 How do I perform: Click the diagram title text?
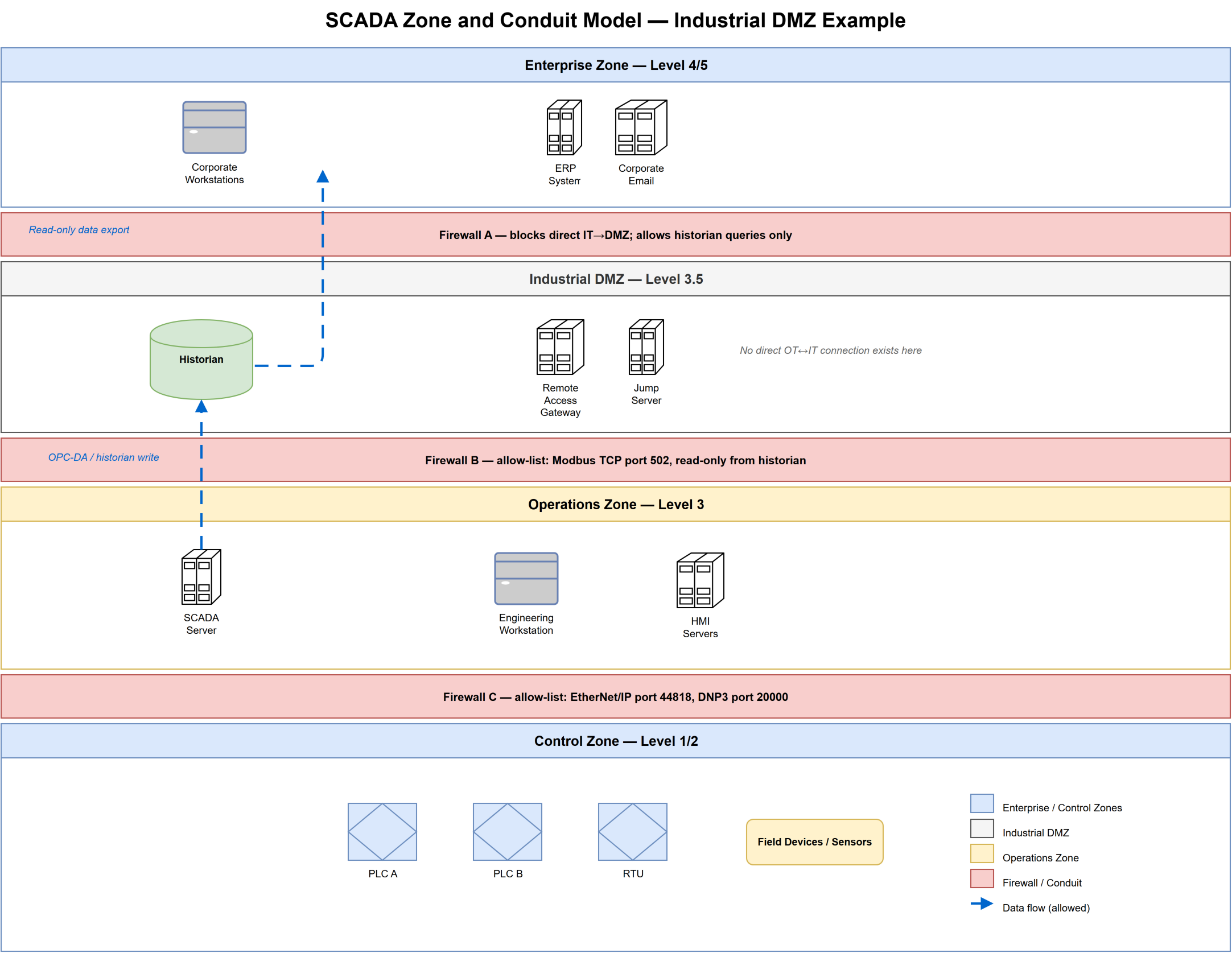click(615, 20)
